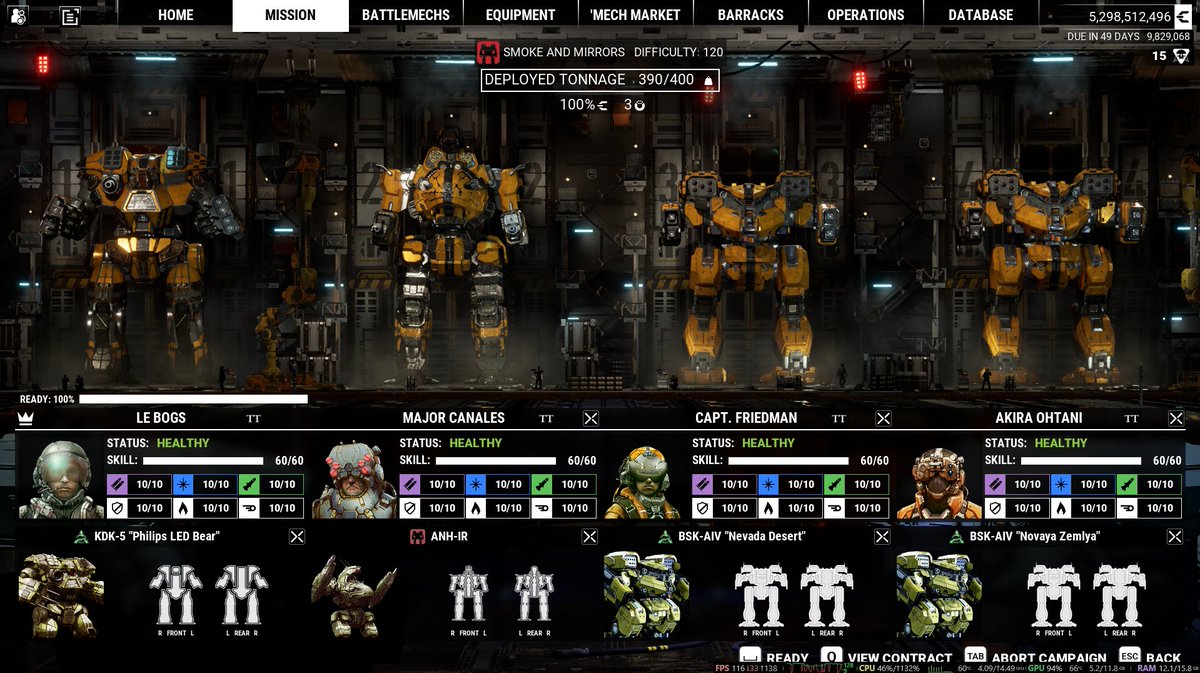
Task: Select the Nevada Desert mech thumbnail
Action: [646, 593]
